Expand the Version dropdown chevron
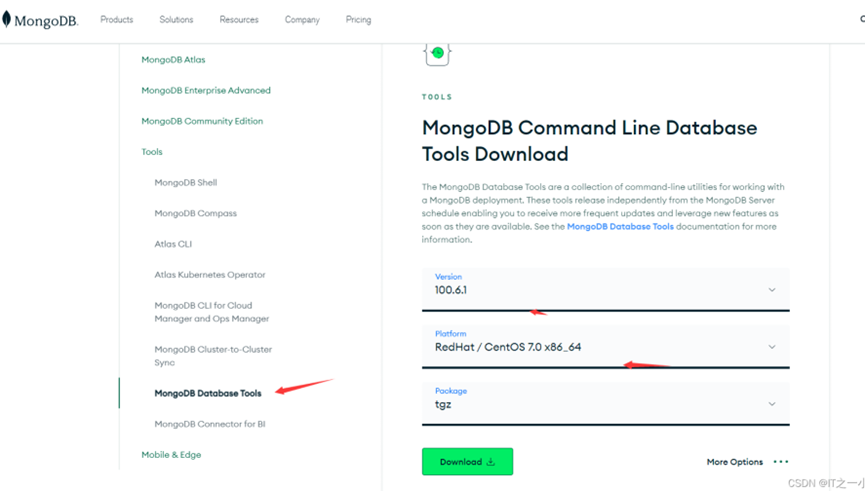The image size is (865, 491). pyautogui.click(x=772, y=290)
